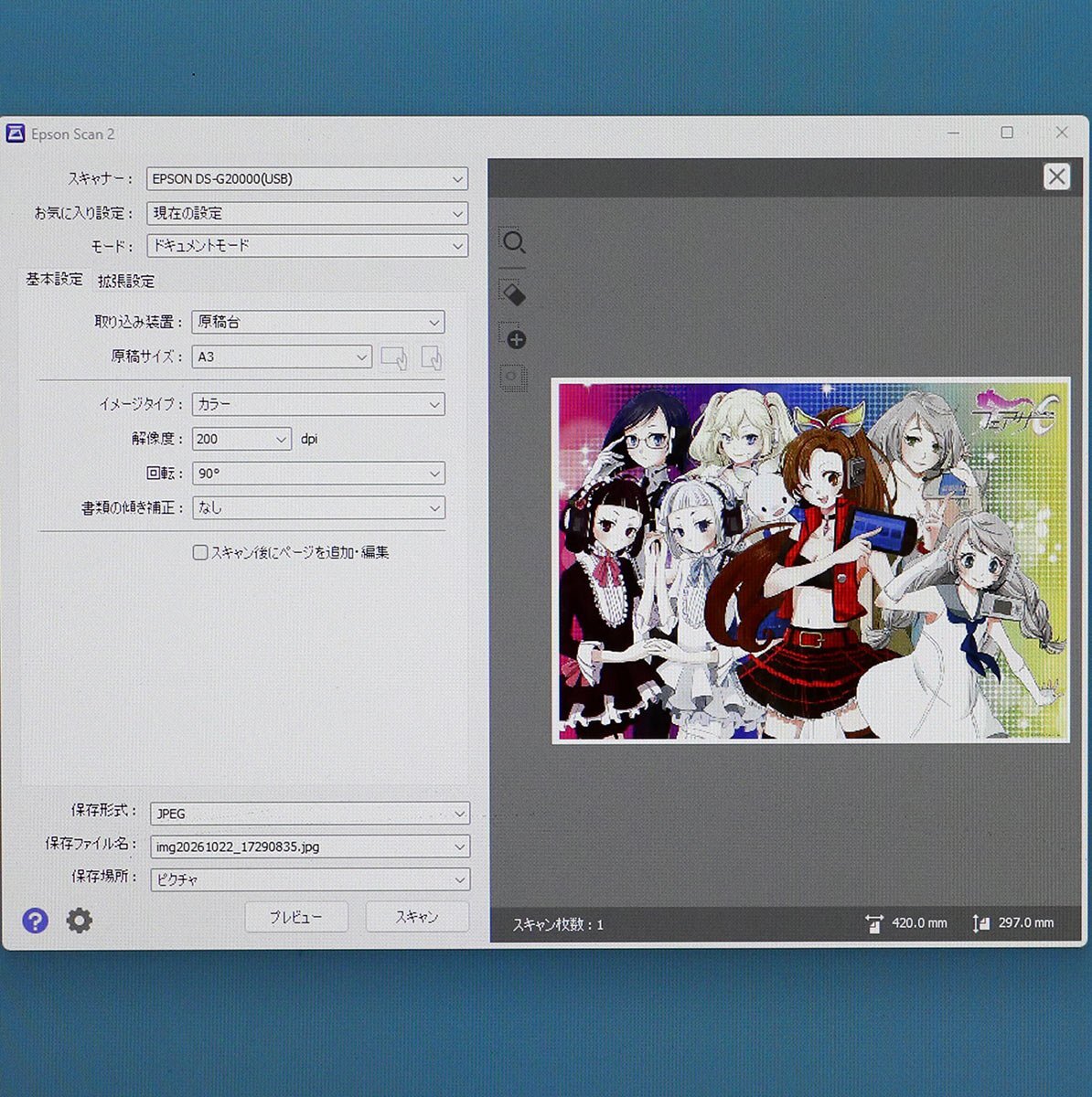Click the スキャン button
Screen dimensions: 1092x1097
pos(417,917)
